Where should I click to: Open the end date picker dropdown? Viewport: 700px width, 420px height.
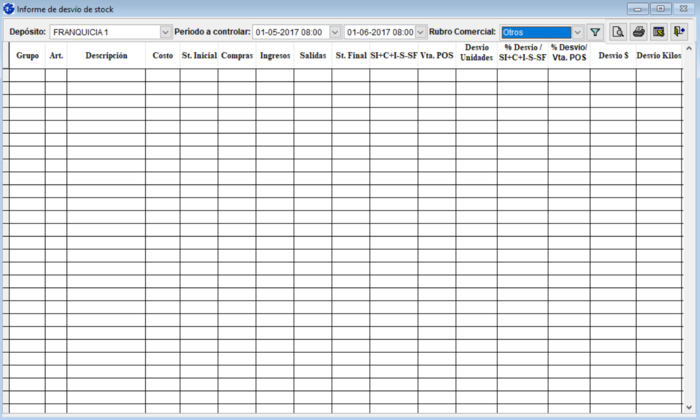click(x=420, y=32)
